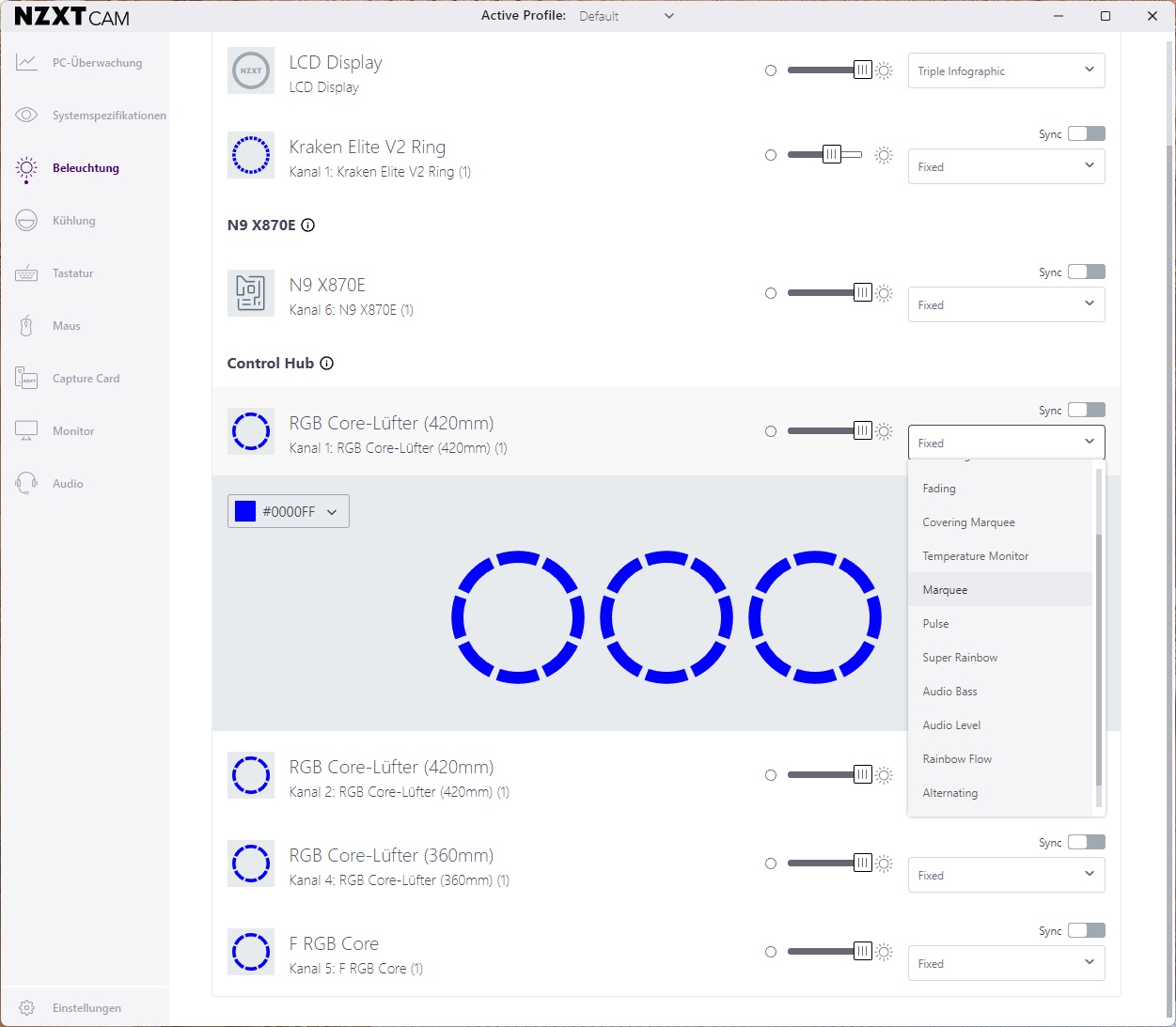Enable Sync for RGB Core-Lüfter (360mm)
Image resolution: width=1176 pixels, height=1027 pixels.
coord(1087,842)
